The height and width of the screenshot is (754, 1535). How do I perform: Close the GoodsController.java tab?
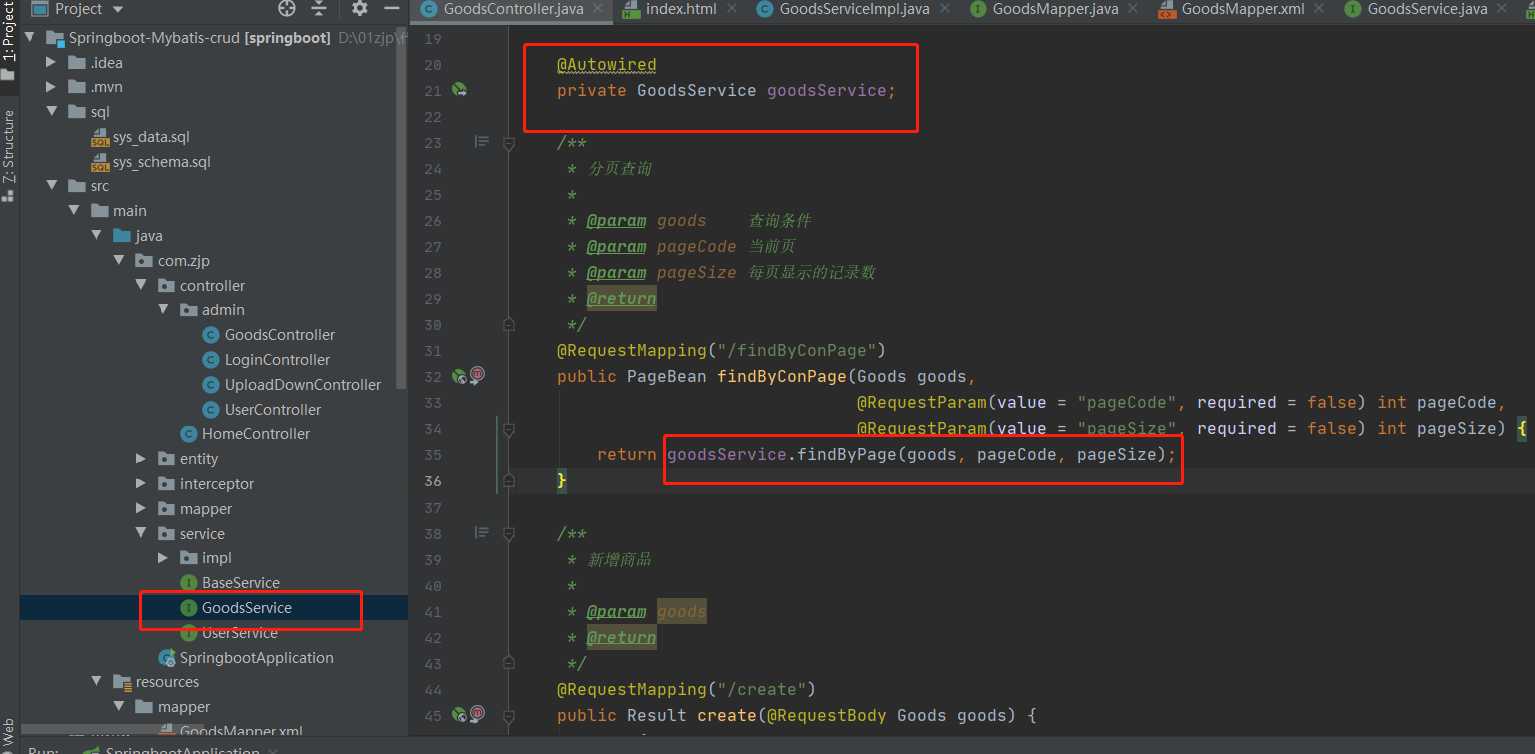pos(598,9)
